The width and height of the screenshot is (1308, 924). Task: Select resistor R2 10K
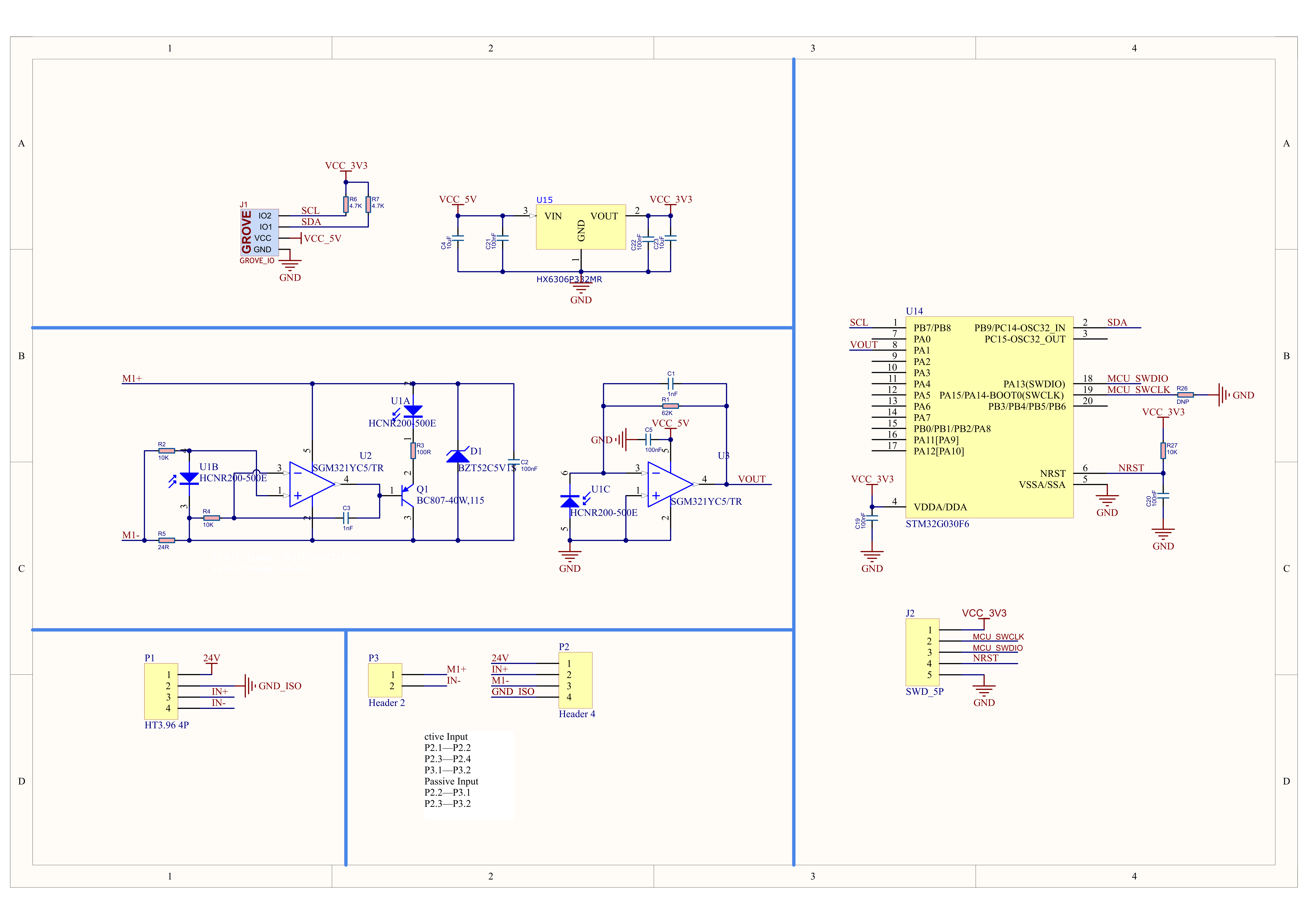pos(166,451)
